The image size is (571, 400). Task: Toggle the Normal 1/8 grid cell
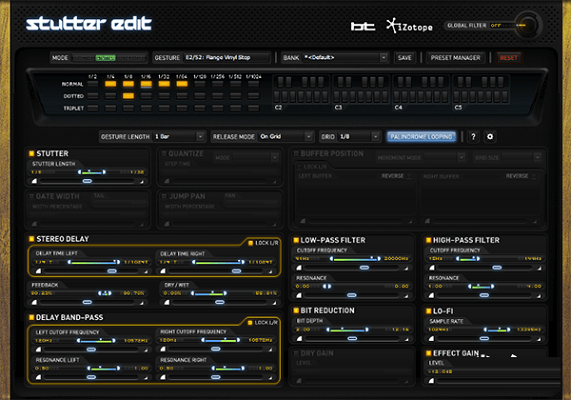click(128, 84)
